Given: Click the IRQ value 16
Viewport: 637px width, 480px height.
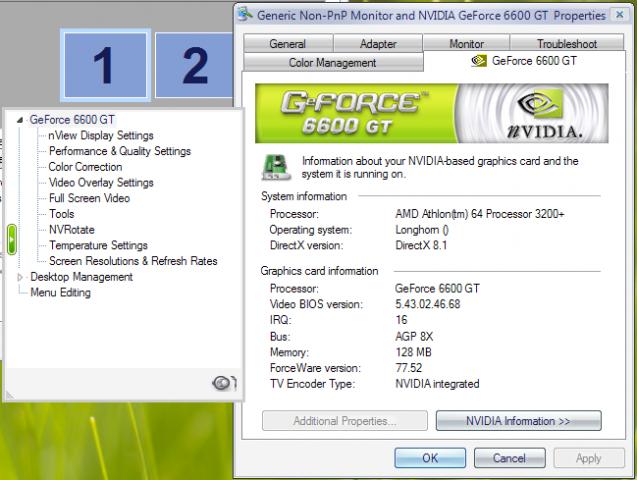Looking at the screenshot, I should coord(401,320).
